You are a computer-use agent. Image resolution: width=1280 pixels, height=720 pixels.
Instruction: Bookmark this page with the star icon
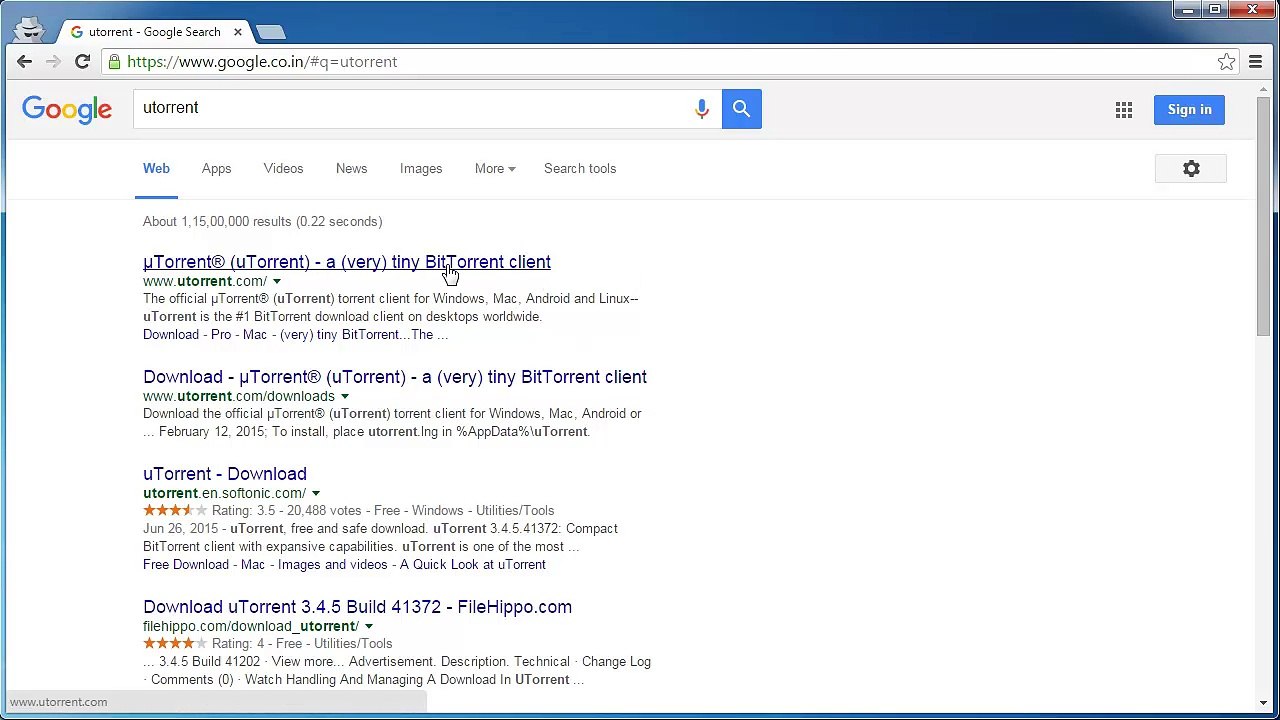point(1226,62)
